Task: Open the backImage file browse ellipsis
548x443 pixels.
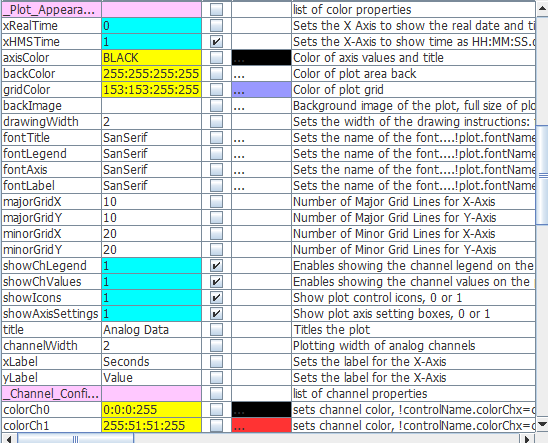Action: (261, 106)
